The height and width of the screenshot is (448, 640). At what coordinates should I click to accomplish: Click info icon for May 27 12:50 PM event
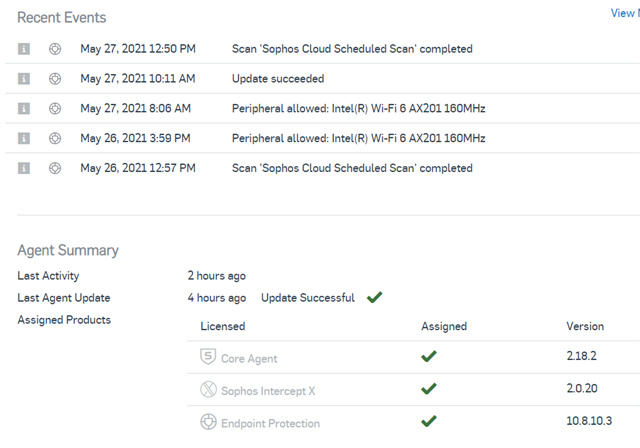(x=24, y=49)
